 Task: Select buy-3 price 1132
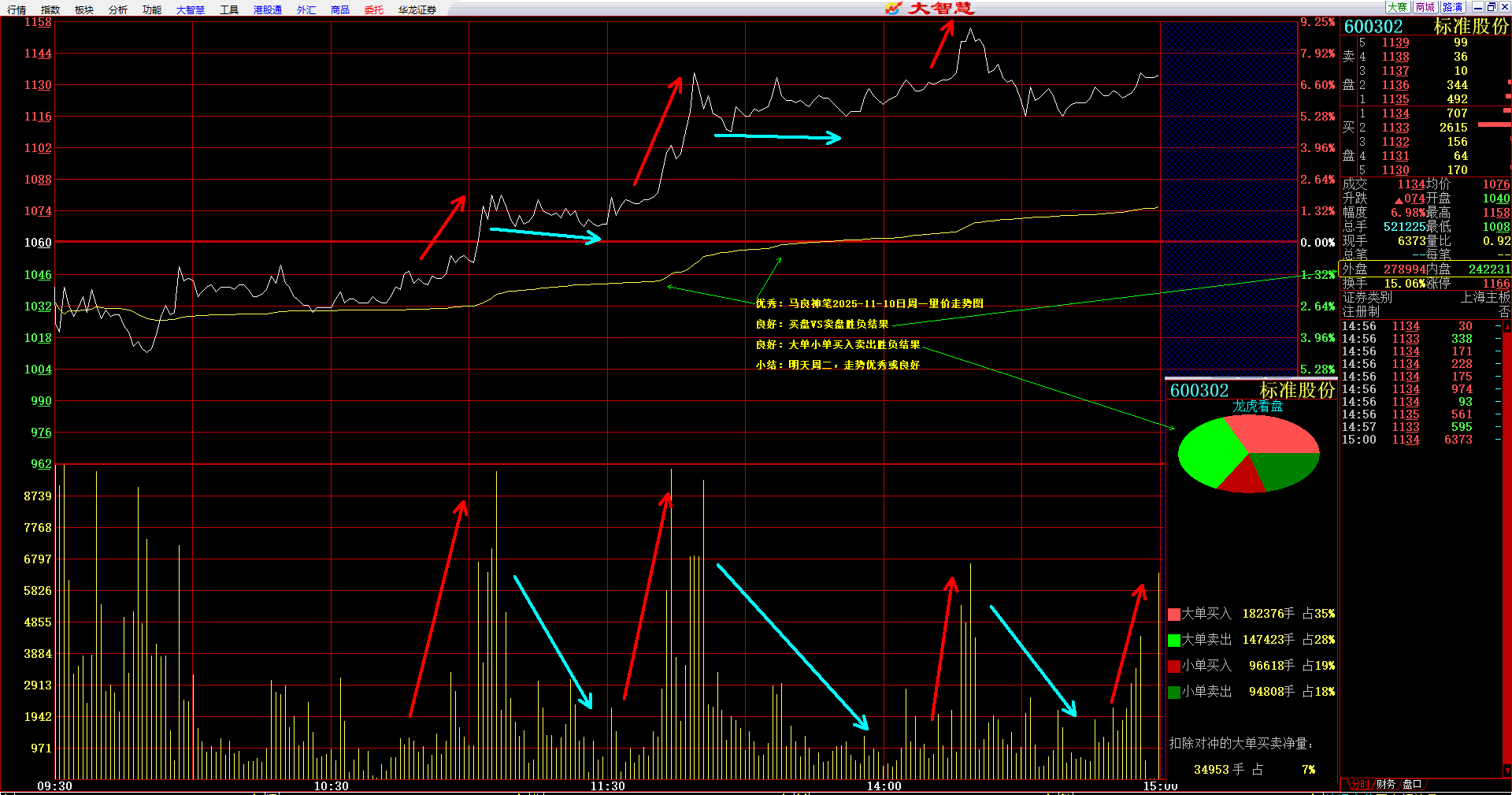[1395, 142]
